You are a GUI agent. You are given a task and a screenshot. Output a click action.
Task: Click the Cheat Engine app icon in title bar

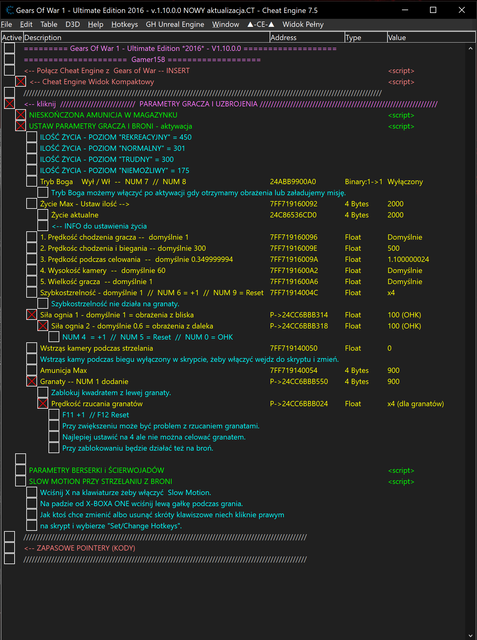point(9,10)
